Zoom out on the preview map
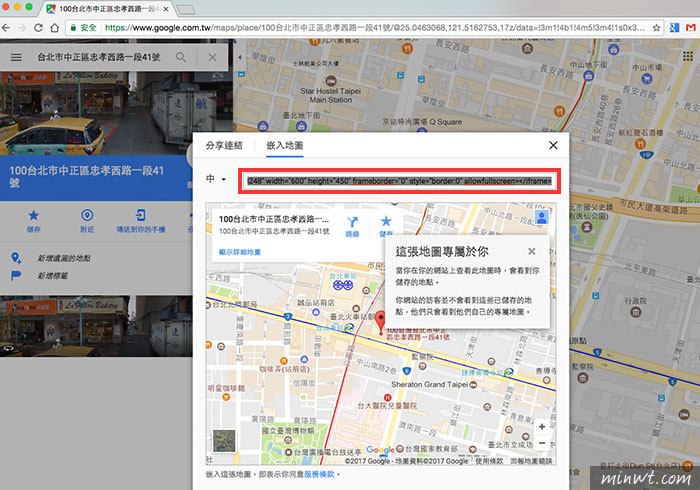This screenshot has width=700, height=490. click(x=542, y=443)
